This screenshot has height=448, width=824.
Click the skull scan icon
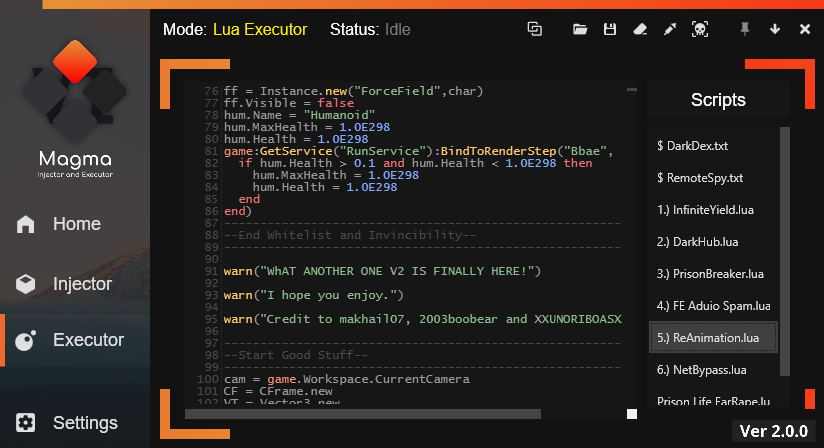[x=700, y=29]
